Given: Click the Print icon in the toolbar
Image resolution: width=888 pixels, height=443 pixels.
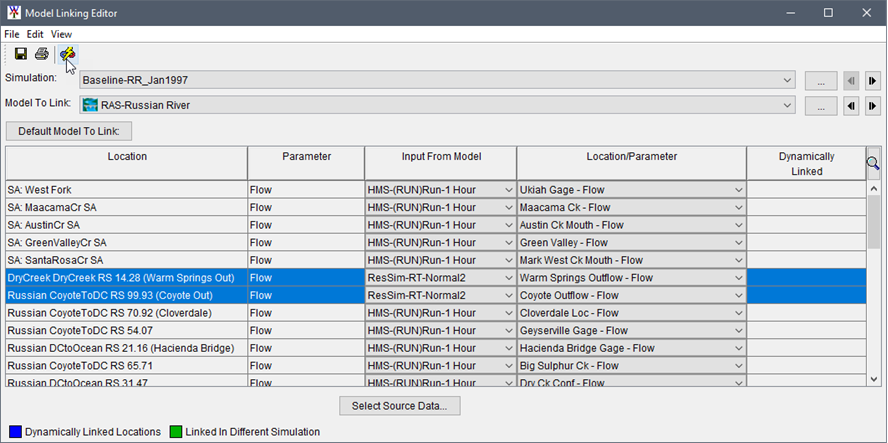Looking at the screenshot, I should (42, 54).
